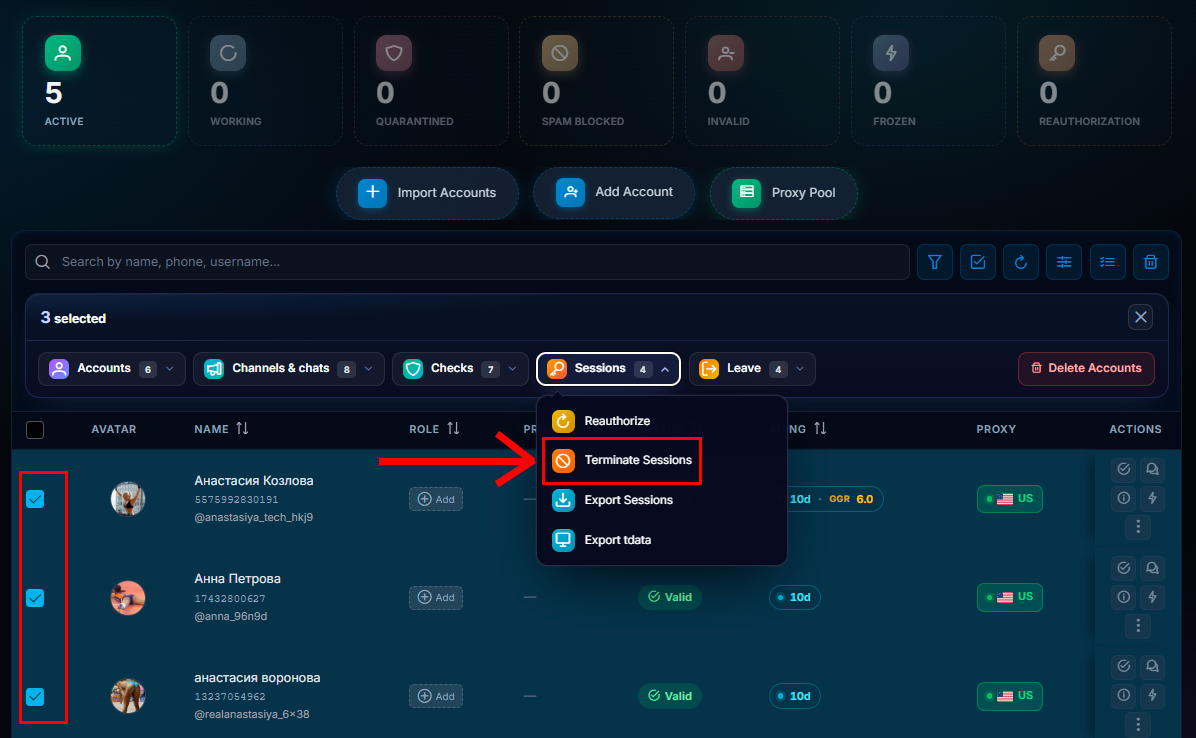Open the Reauthorization status card
The image size is (1196, 738).
click(x=1094, y=81)
